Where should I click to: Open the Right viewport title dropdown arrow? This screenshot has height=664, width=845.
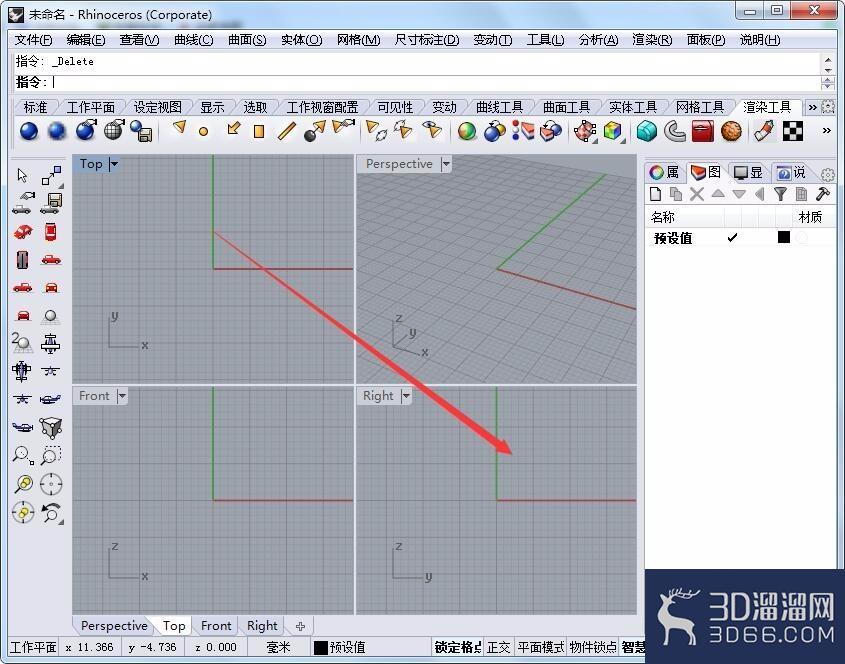pos(406,396)
